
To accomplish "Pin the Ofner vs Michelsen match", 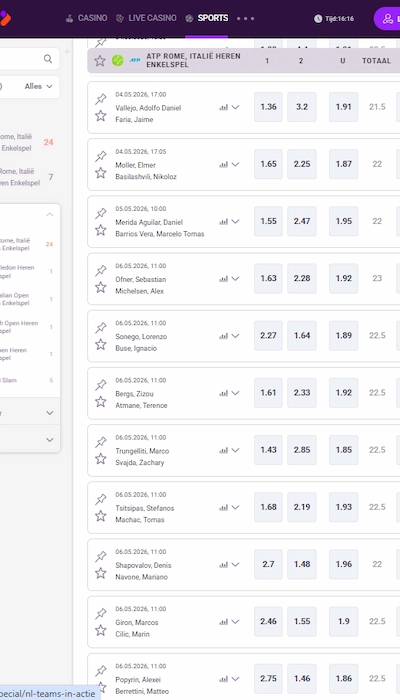I will coord(101,271).
